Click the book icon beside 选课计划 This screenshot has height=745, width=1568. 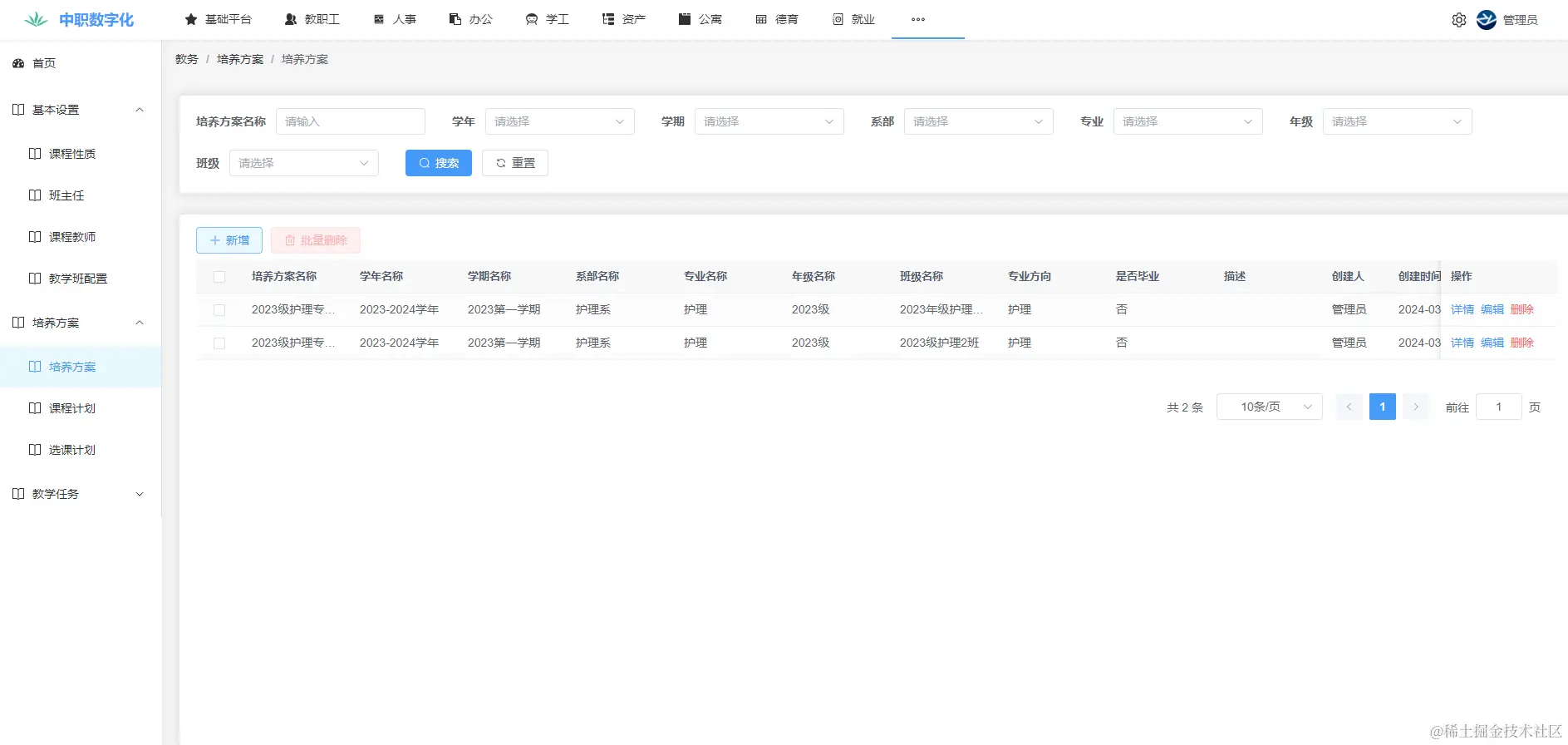(x=35, y=450)
